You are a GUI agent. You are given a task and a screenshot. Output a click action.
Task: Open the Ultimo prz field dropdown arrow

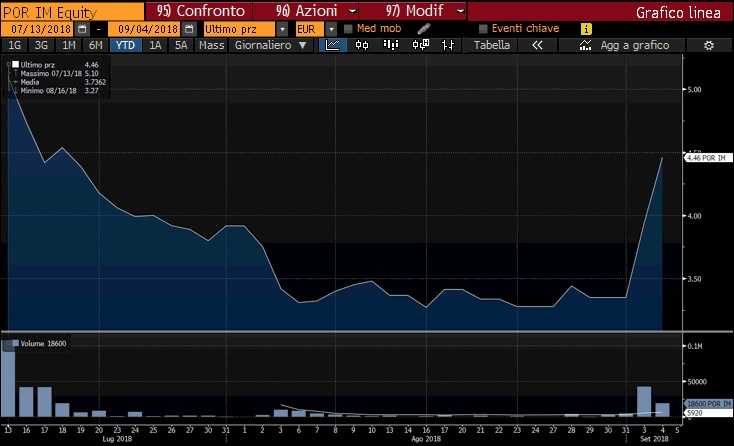[x=282, y=29]
